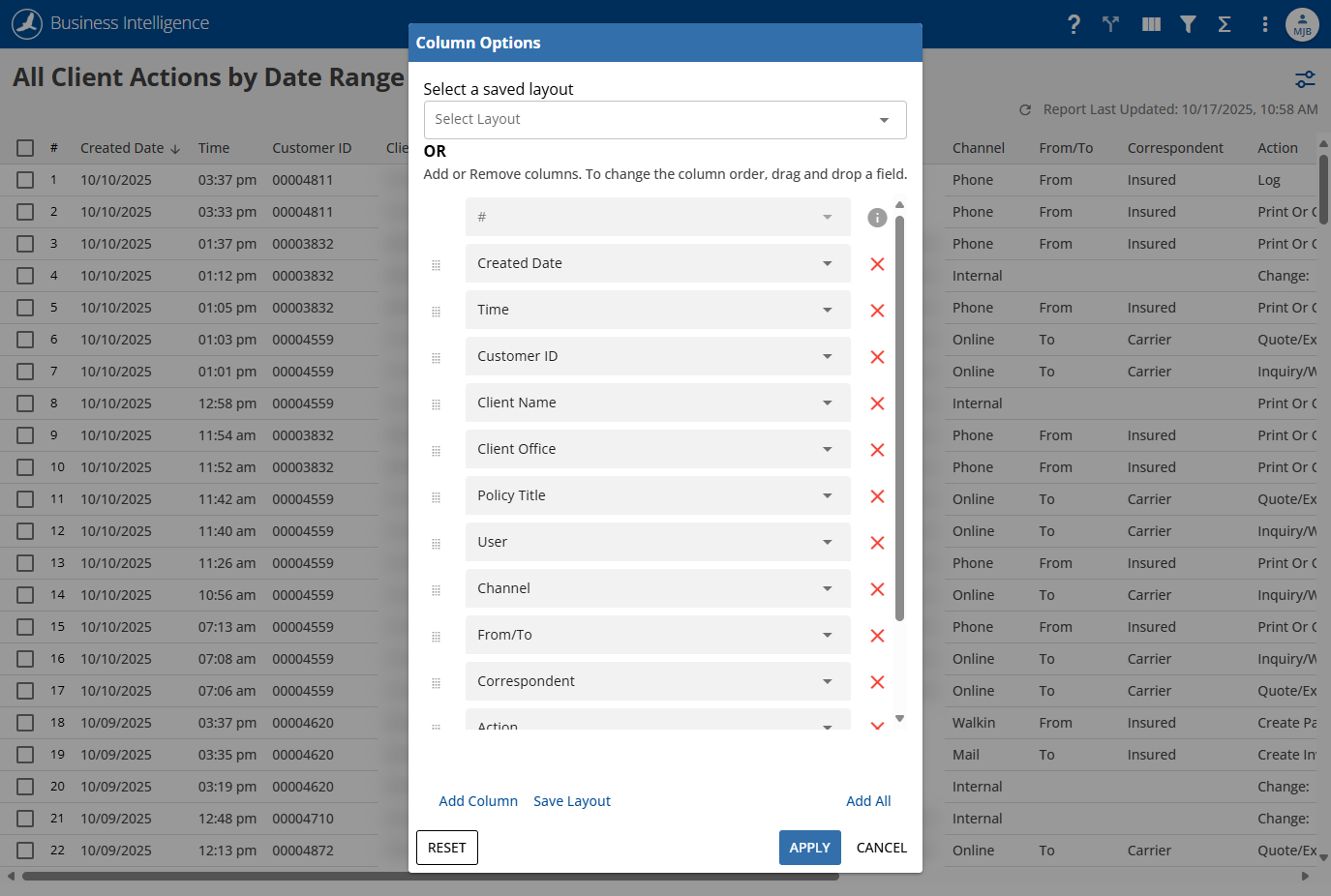Remove the Created Date column

877,264
